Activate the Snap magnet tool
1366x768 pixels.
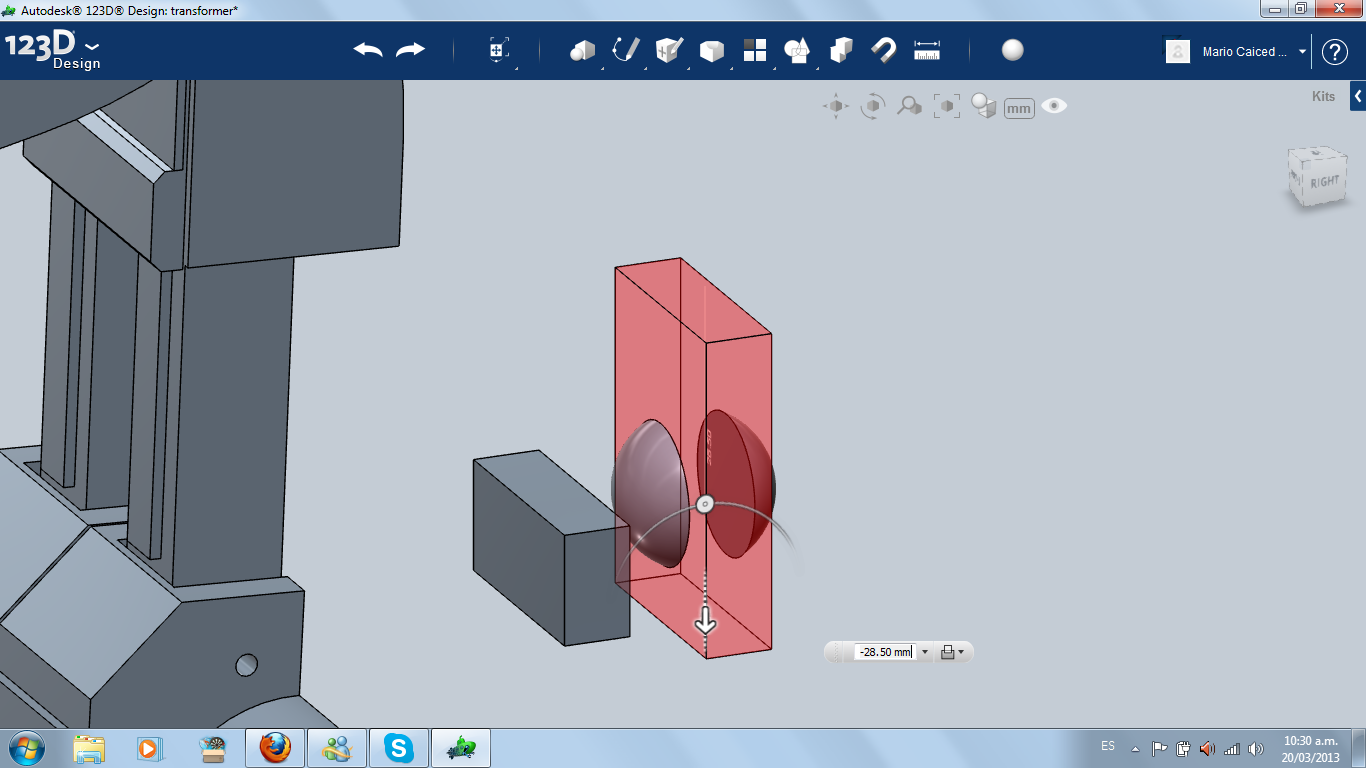(x=884, y=50)
